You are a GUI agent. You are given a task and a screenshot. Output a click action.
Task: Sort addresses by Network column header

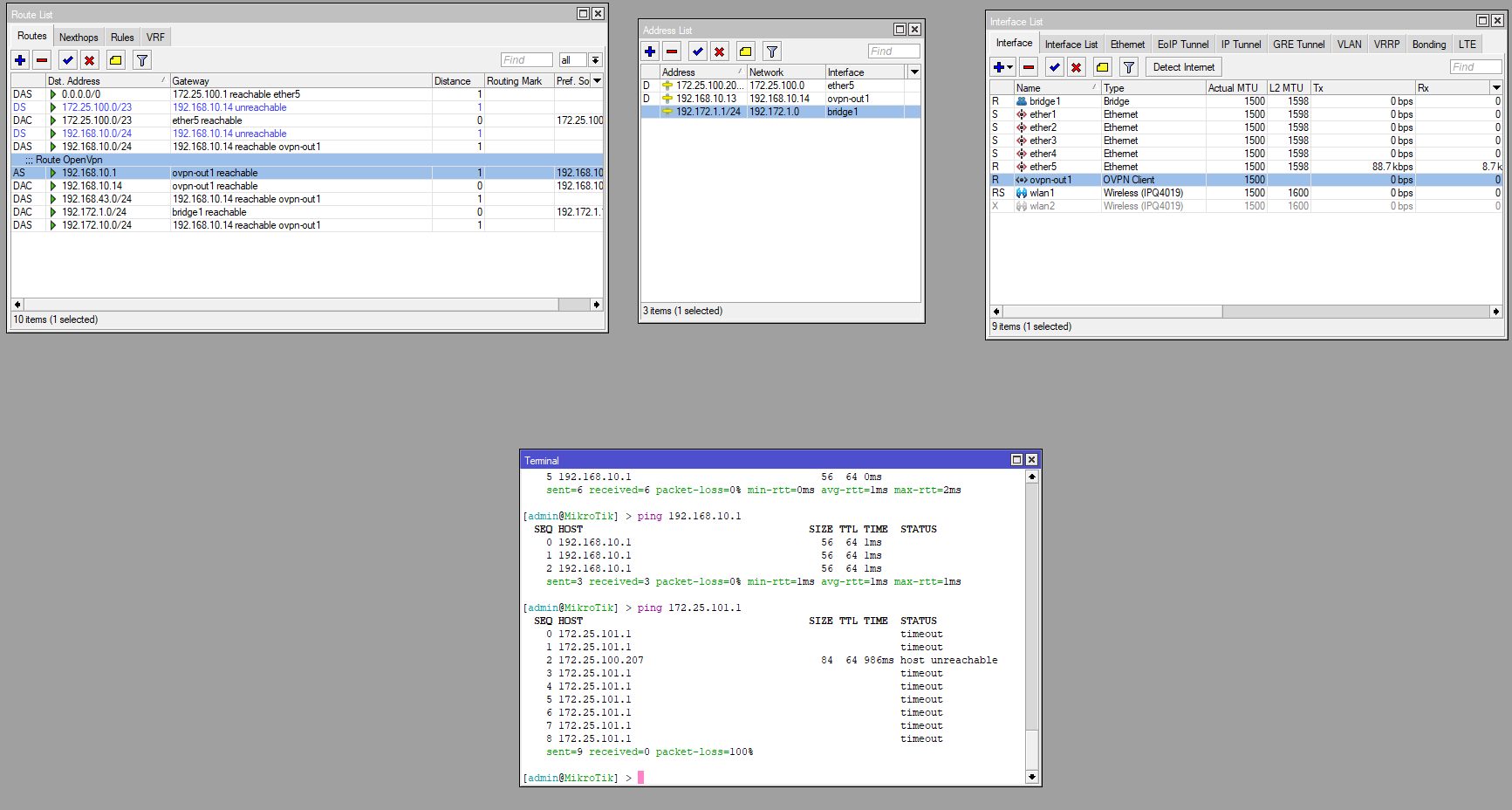pyautogui.click(x=785, y=72)
